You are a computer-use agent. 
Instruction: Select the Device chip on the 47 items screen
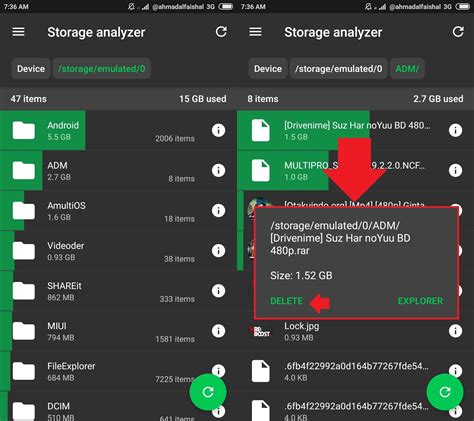pyautogui.click(x=31, y=69)
